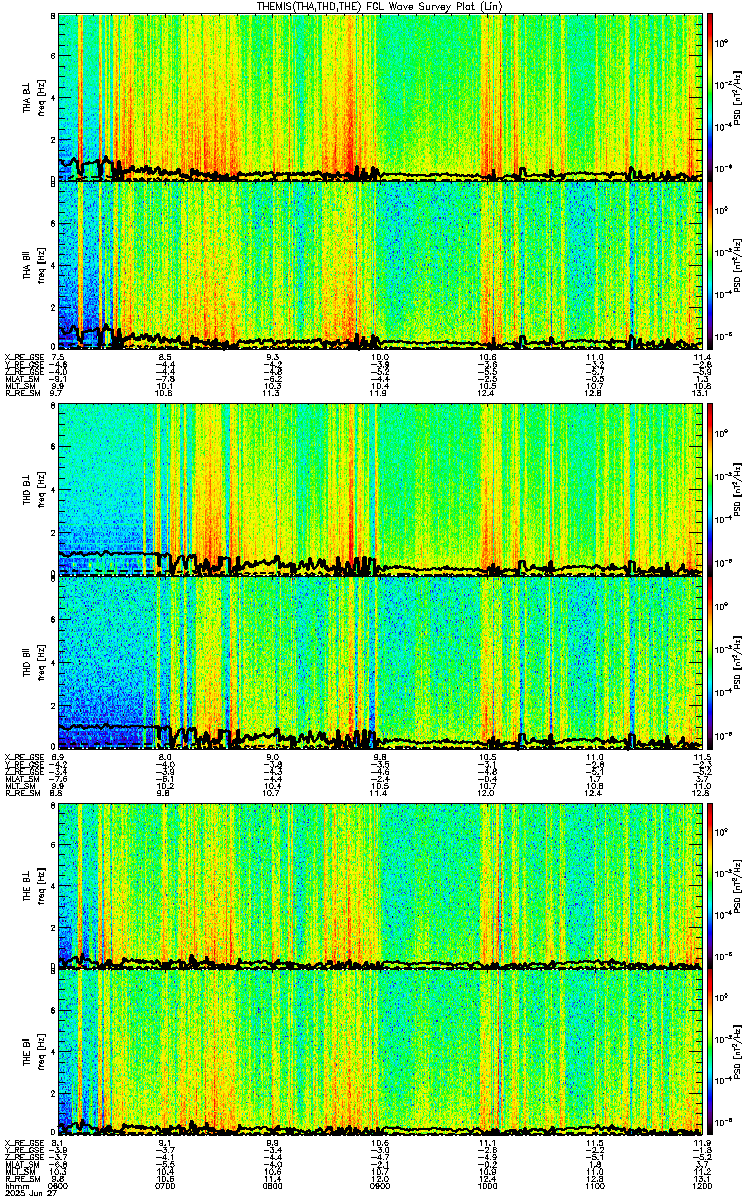Click the PSD [nT²/Hz] label of THA B⊥ panel
Viewport: 750px width, 1200px height.
click(x=739, y=97)
